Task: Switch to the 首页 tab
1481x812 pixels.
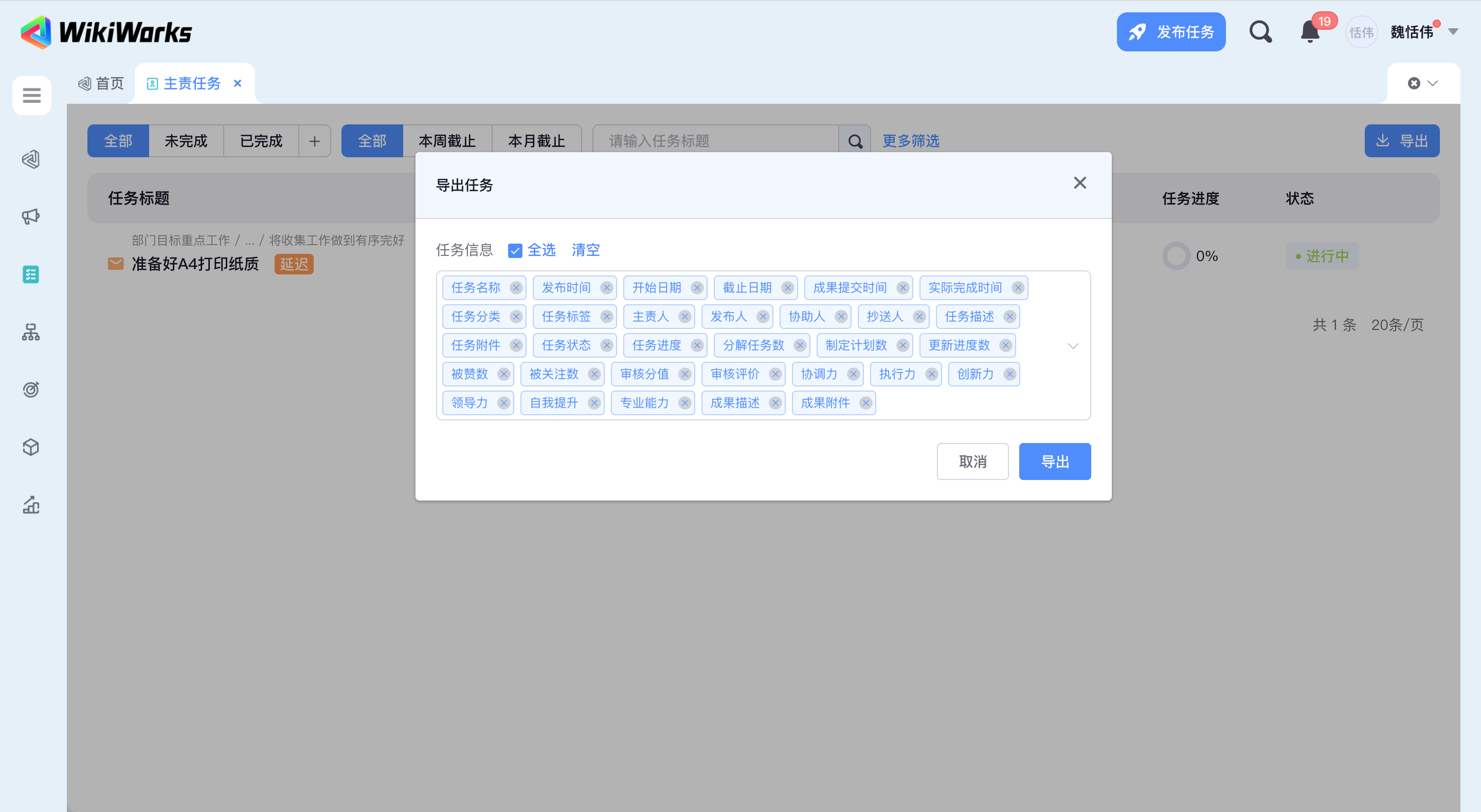Action: (x=101, y=83)
